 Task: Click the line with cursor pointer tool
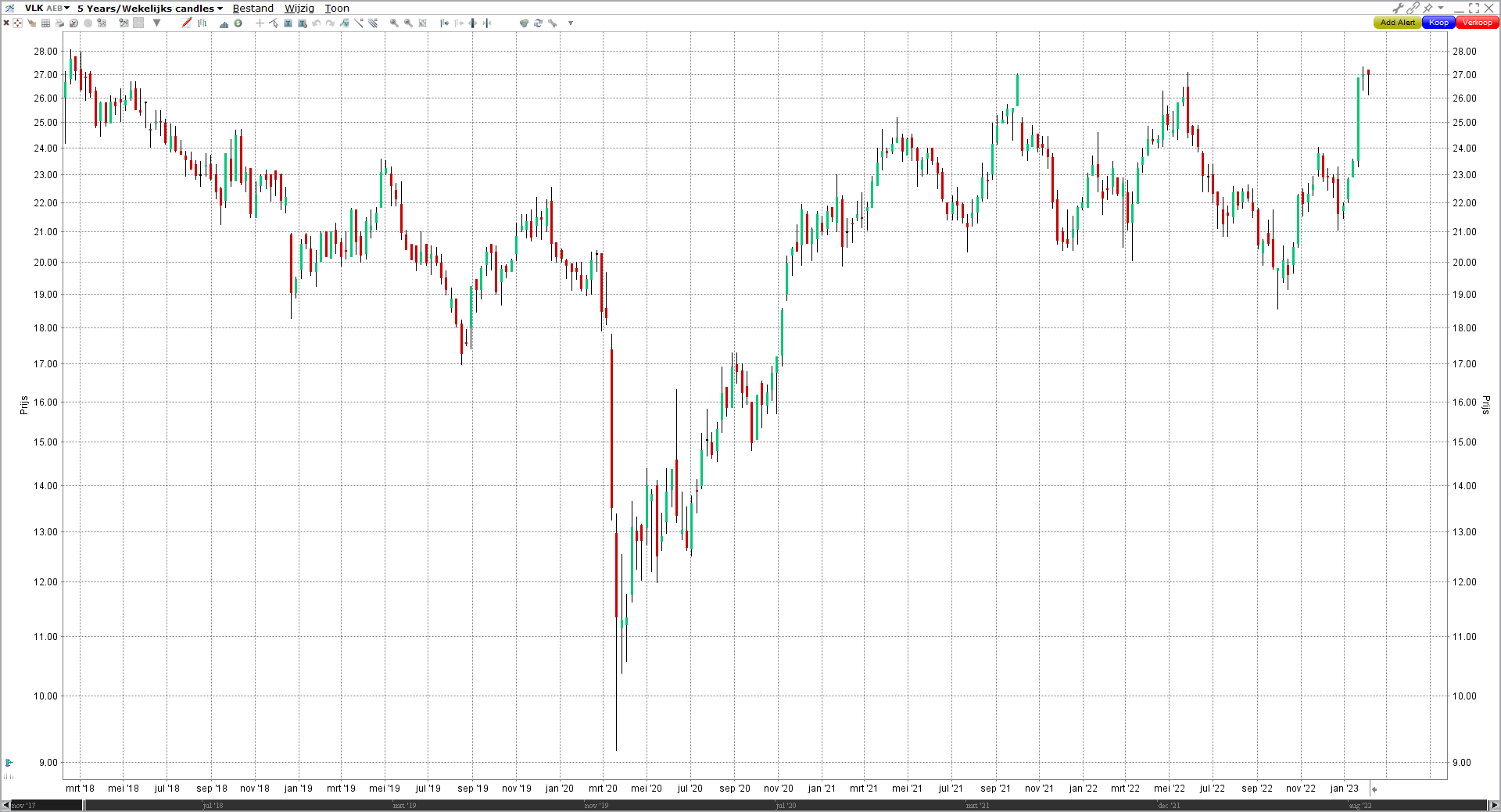point(274,23)
